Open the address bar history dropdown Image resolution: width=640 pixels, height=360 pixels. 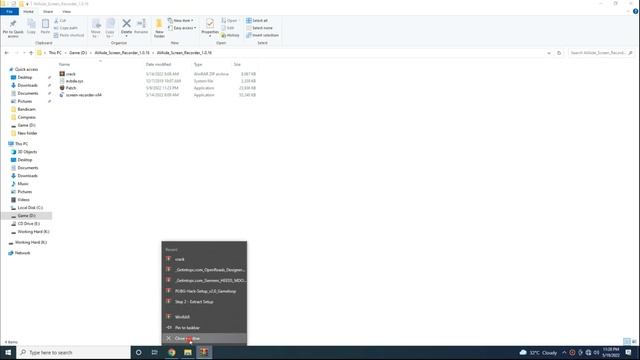(549, 53)
